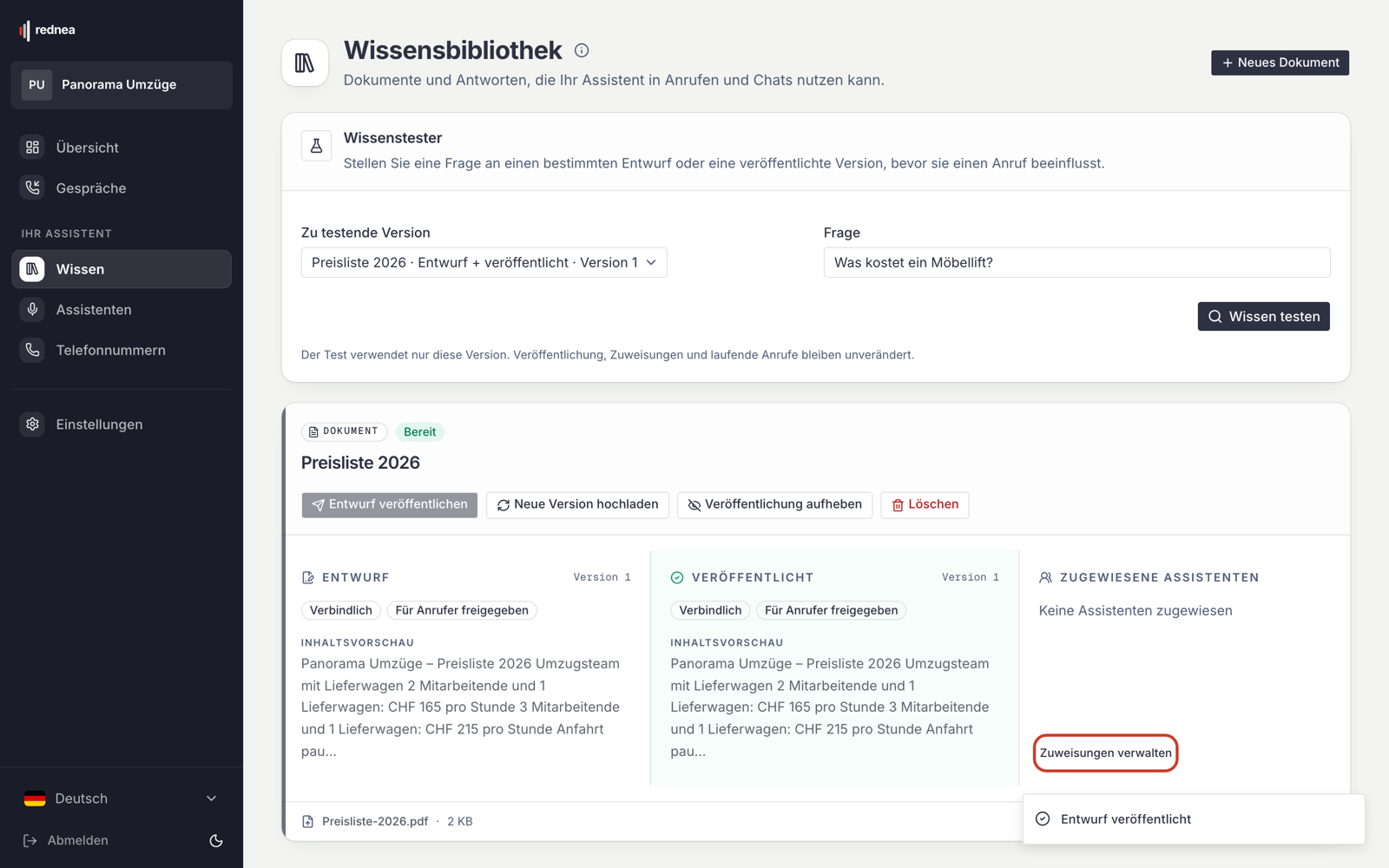The height and width of the screenshot is (868, 1389).
Task: Select the Wissen menu item
Action: click(x=122, y=269)
